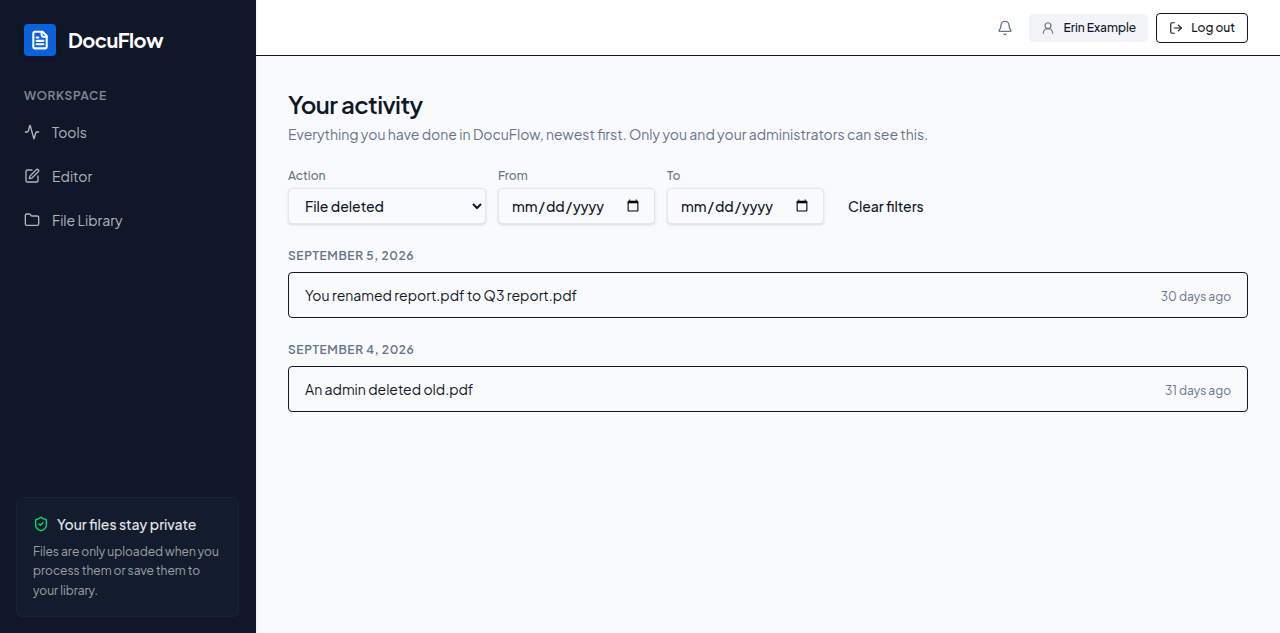Click the 31 days ago timestamp

coord(1198,390)
